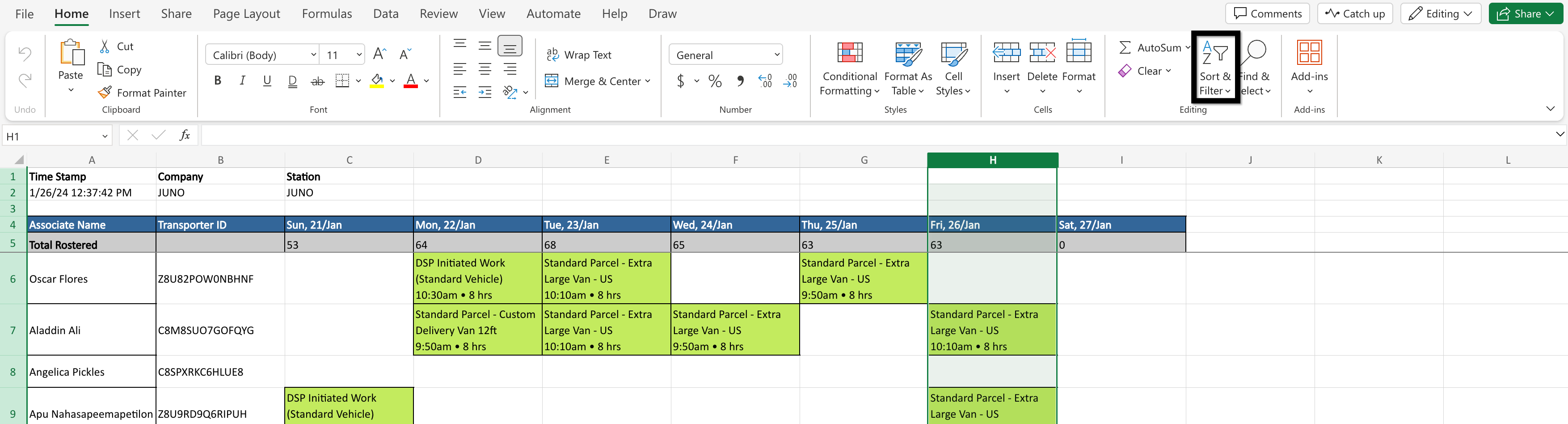
Task: Switch to the Page Layout tab
Action: tap(247, 13)
